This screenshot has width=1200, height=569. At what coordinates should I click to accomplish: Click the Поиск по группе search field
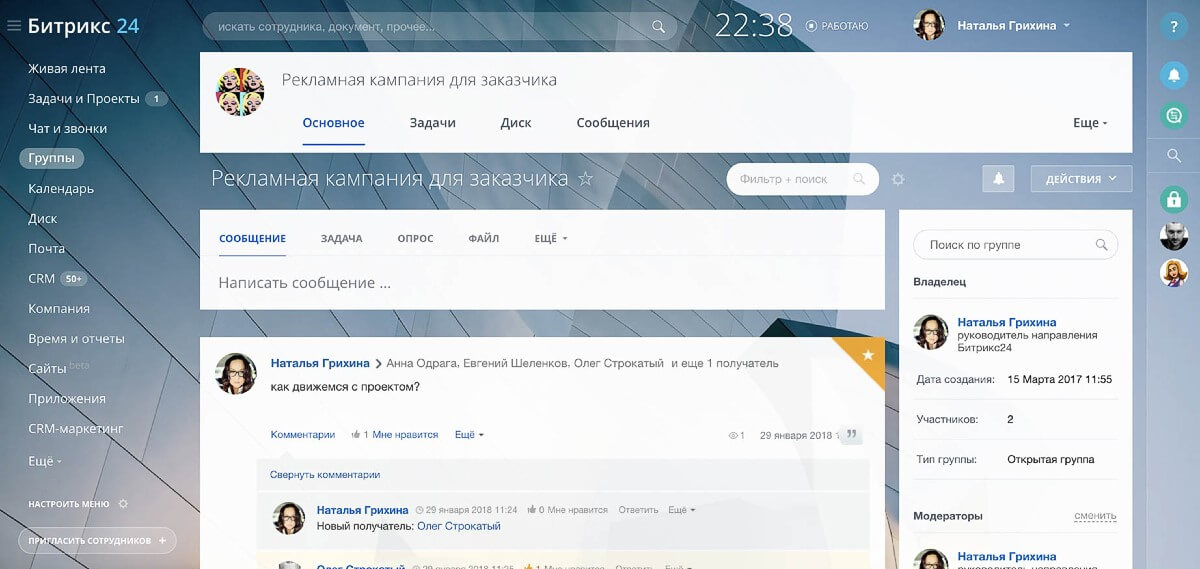(1010, 245)
